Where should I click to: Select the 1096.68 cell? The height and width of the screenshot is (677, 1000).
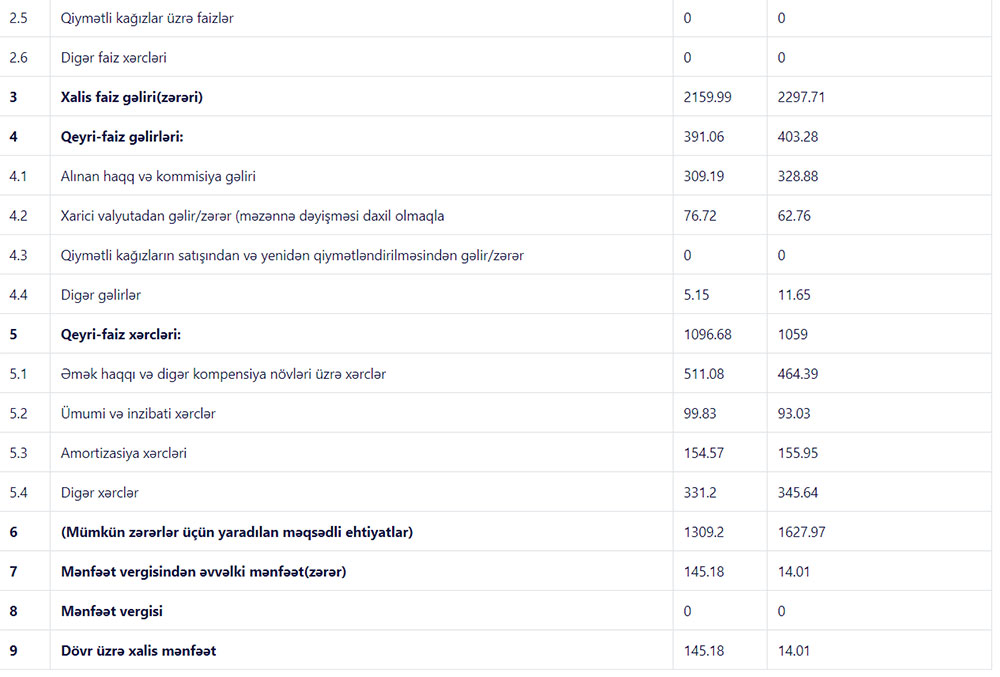point(708,334)
